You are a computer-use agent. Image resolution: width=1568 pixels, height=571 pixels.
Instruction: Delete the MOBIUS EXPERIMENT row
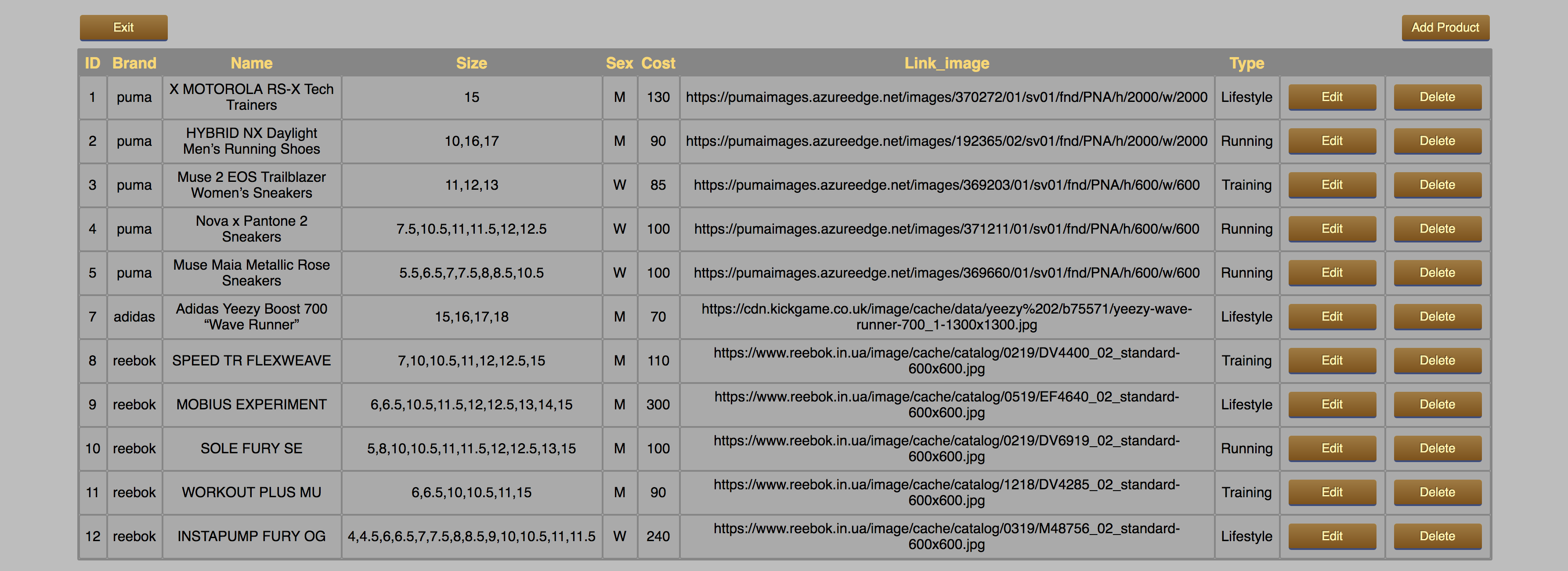pyautogui.click(x=1437, y=404)
